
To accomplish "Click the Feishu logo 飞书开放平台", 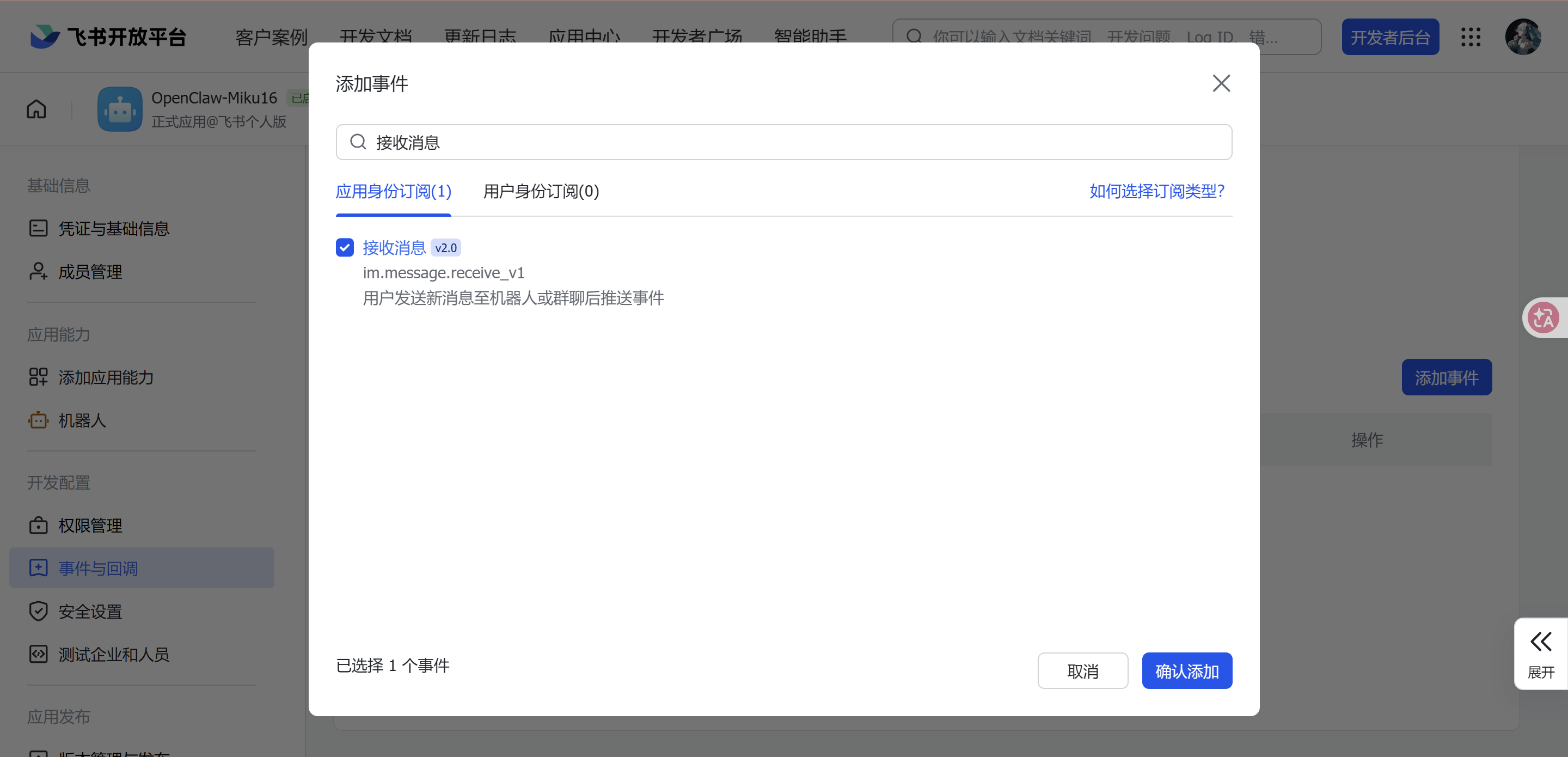I will [108, 37].
